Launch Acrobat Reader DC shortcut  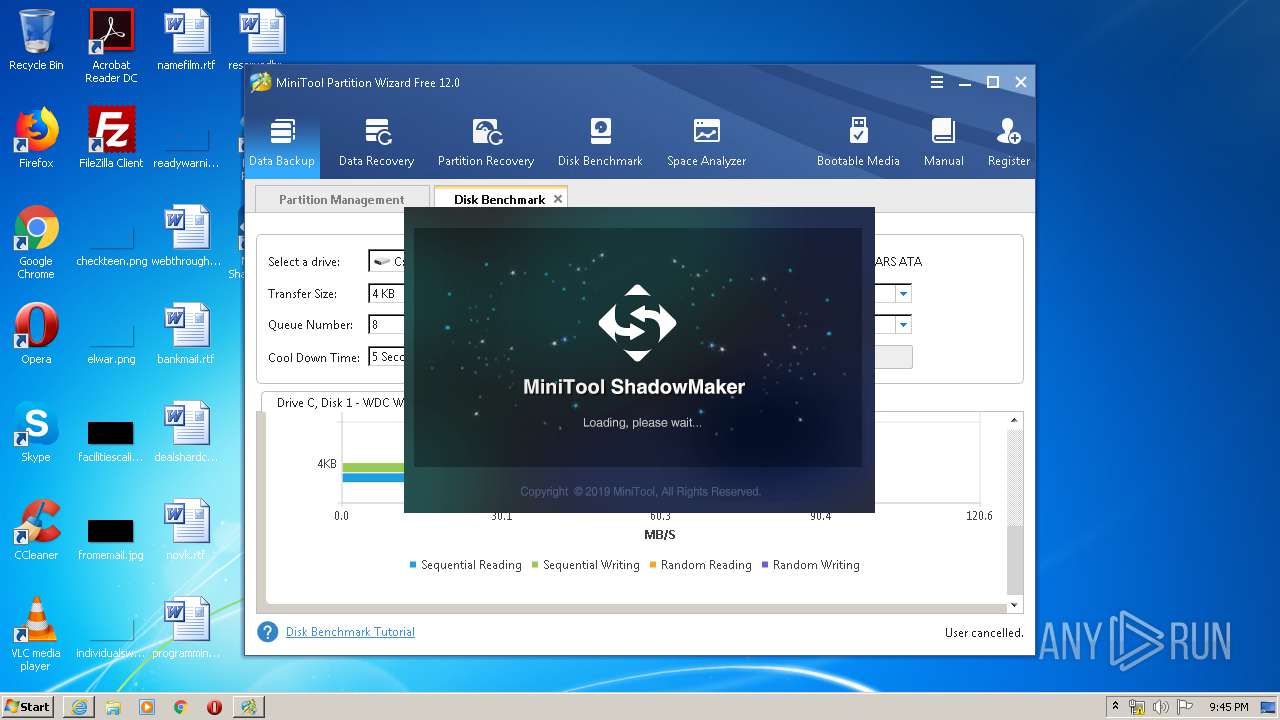pos(111,46)
